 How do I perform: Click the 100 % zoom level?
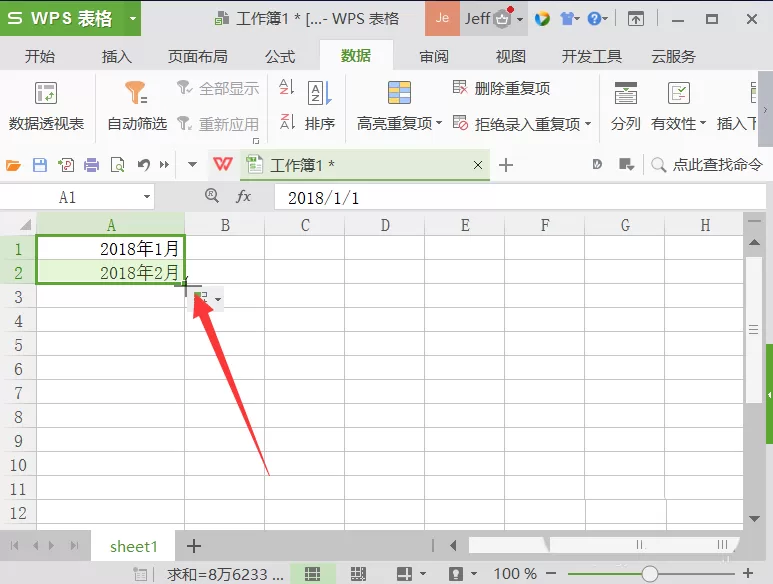515,574
